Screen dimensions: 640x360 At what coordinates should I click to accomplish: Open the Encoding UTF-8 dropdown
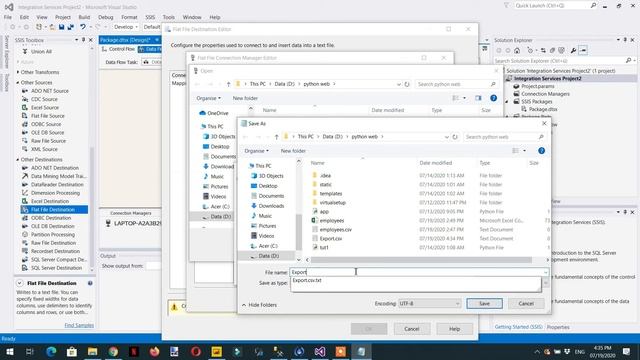point(429,304)
